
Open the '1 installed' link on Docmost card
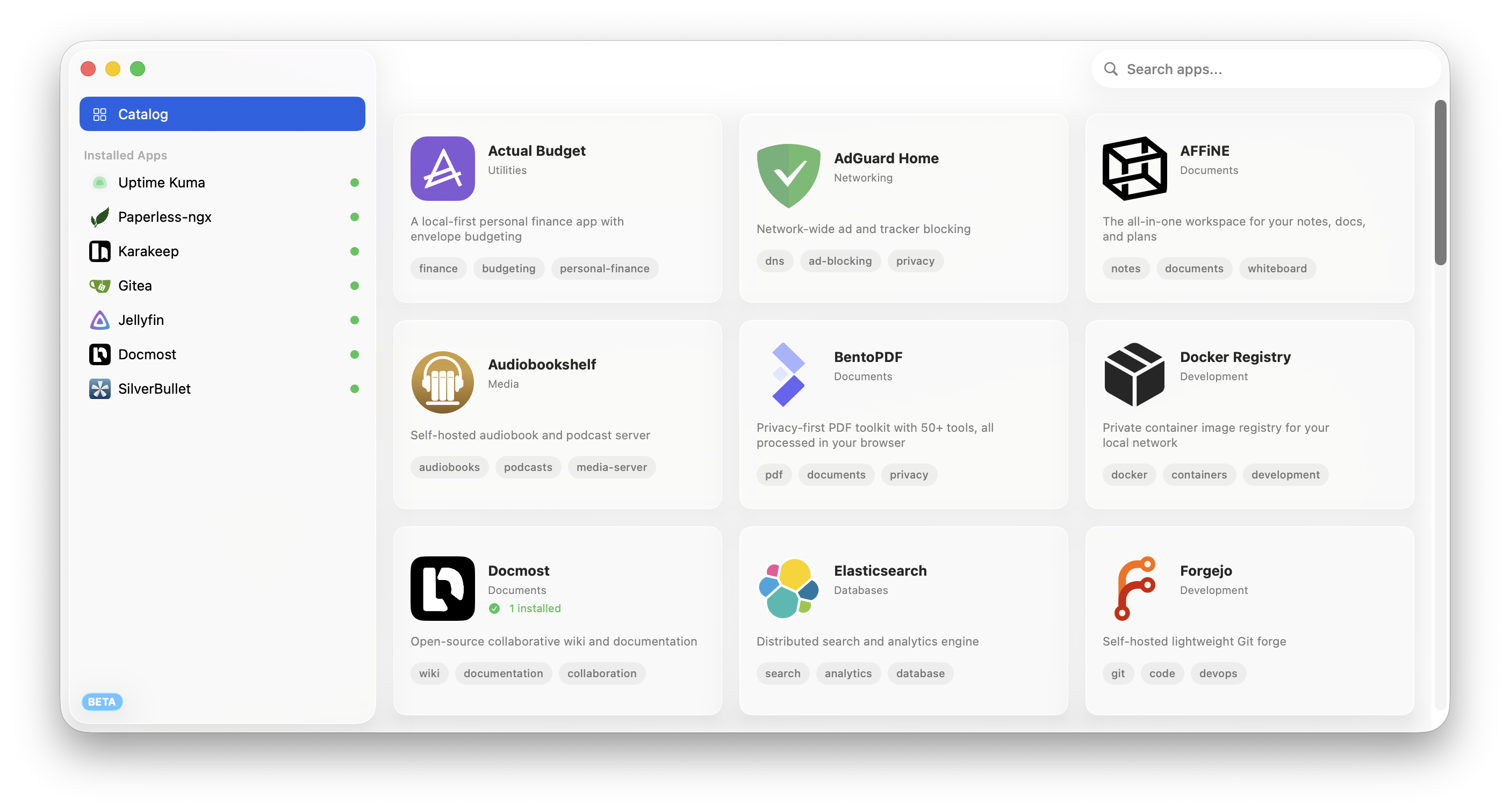[535, 608]
